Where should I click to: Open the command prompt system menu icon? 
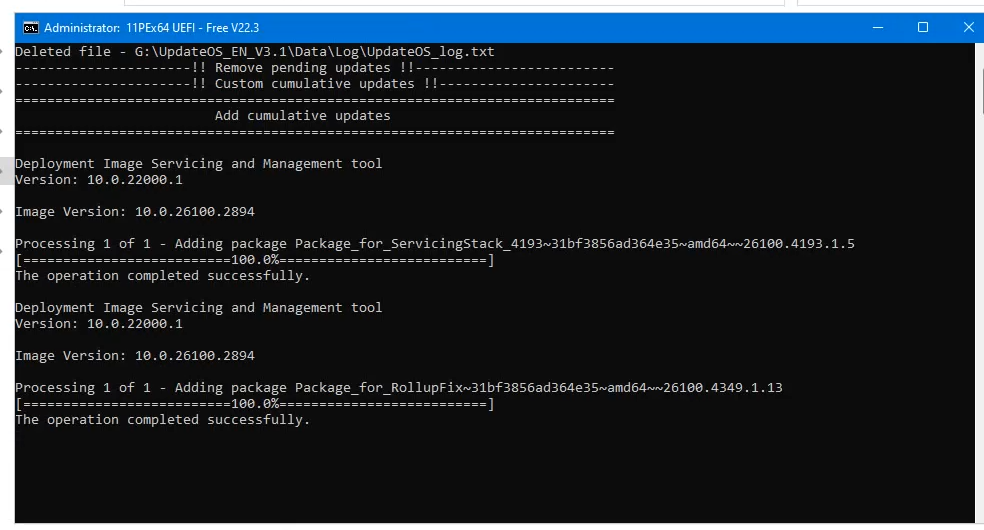click(x=30, y=28)
